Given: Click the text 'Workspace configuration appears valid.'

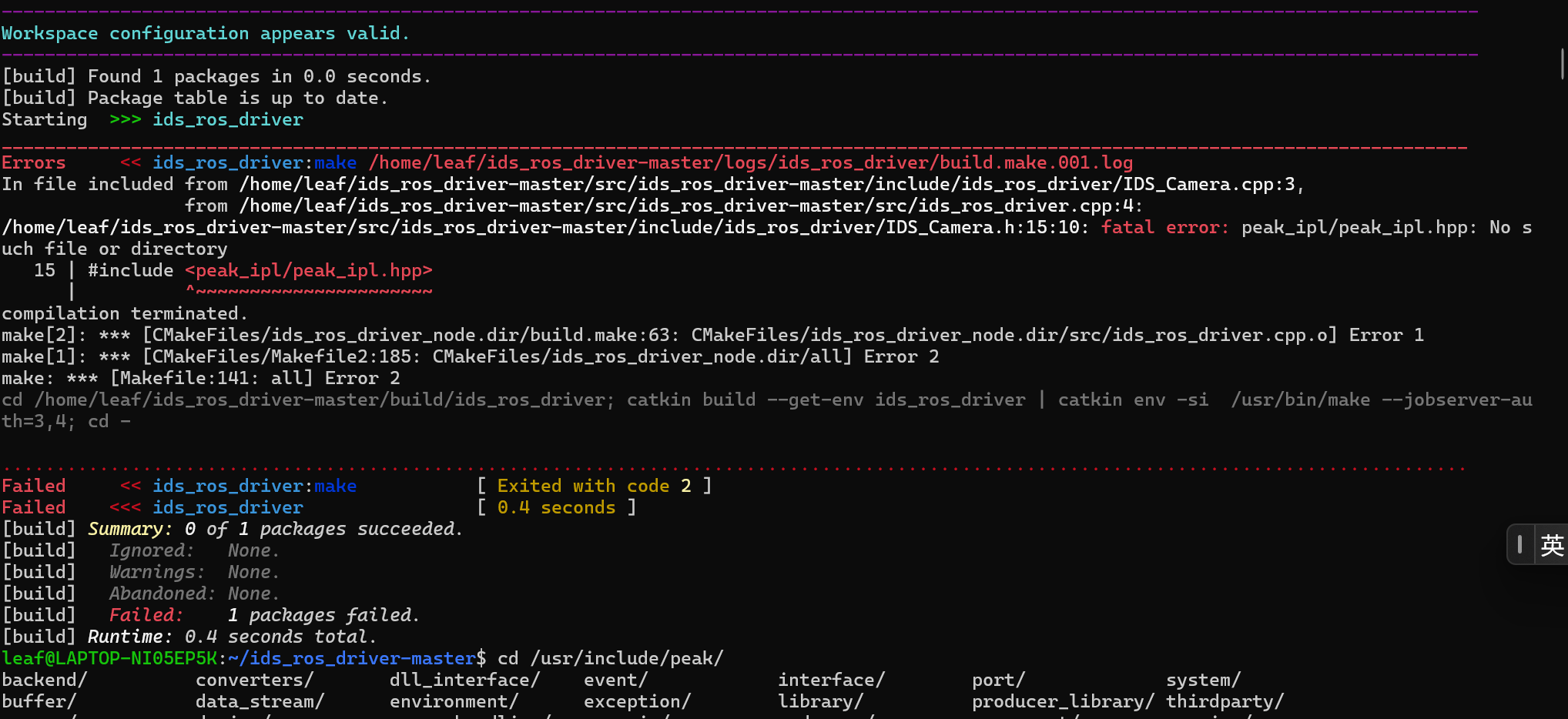Looking at the screenshot, I should pyautogui.click(x=206, y=34).
